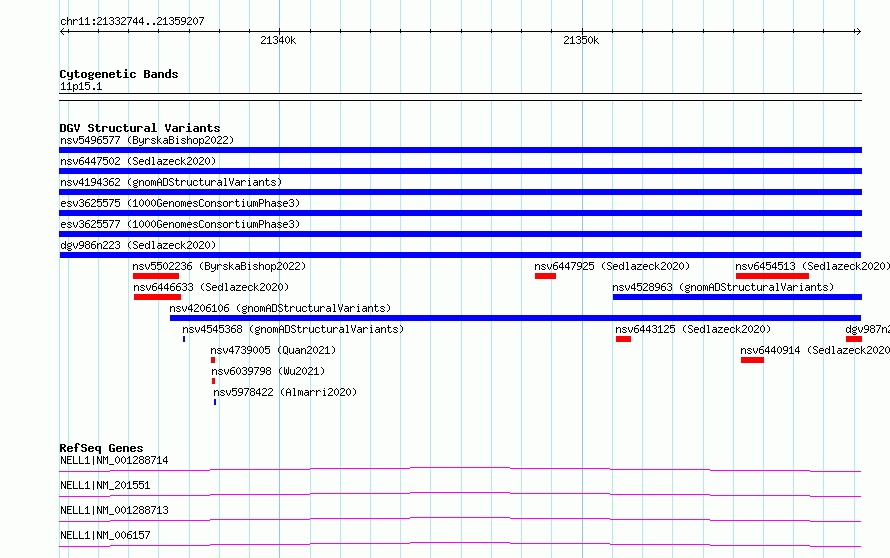Click the nsv5496577 (ByrskaBishop2022) variant label
The image size is (890, 558).
tap(147, 140)
